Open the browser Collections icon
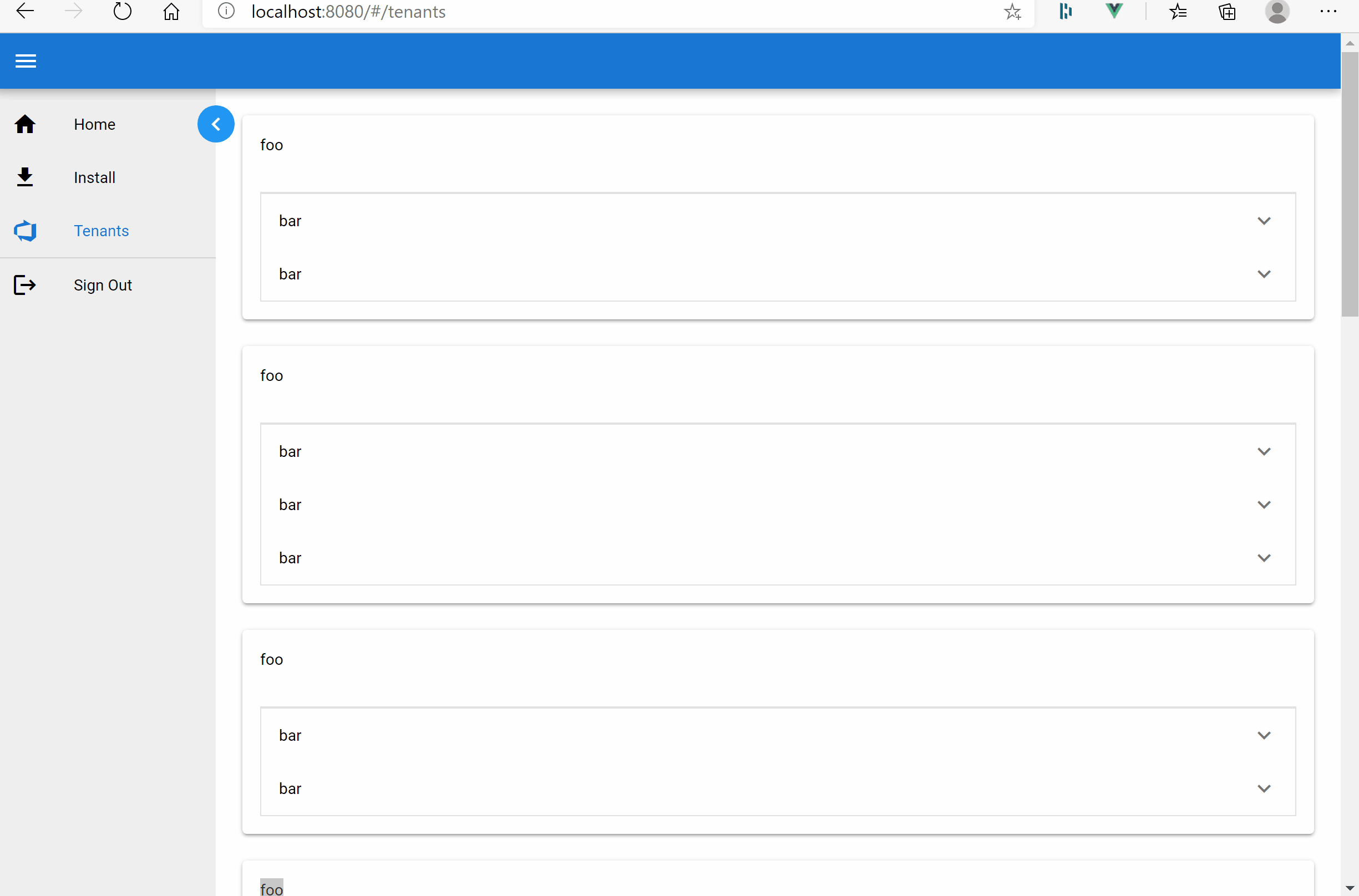 coord(1228,12)
